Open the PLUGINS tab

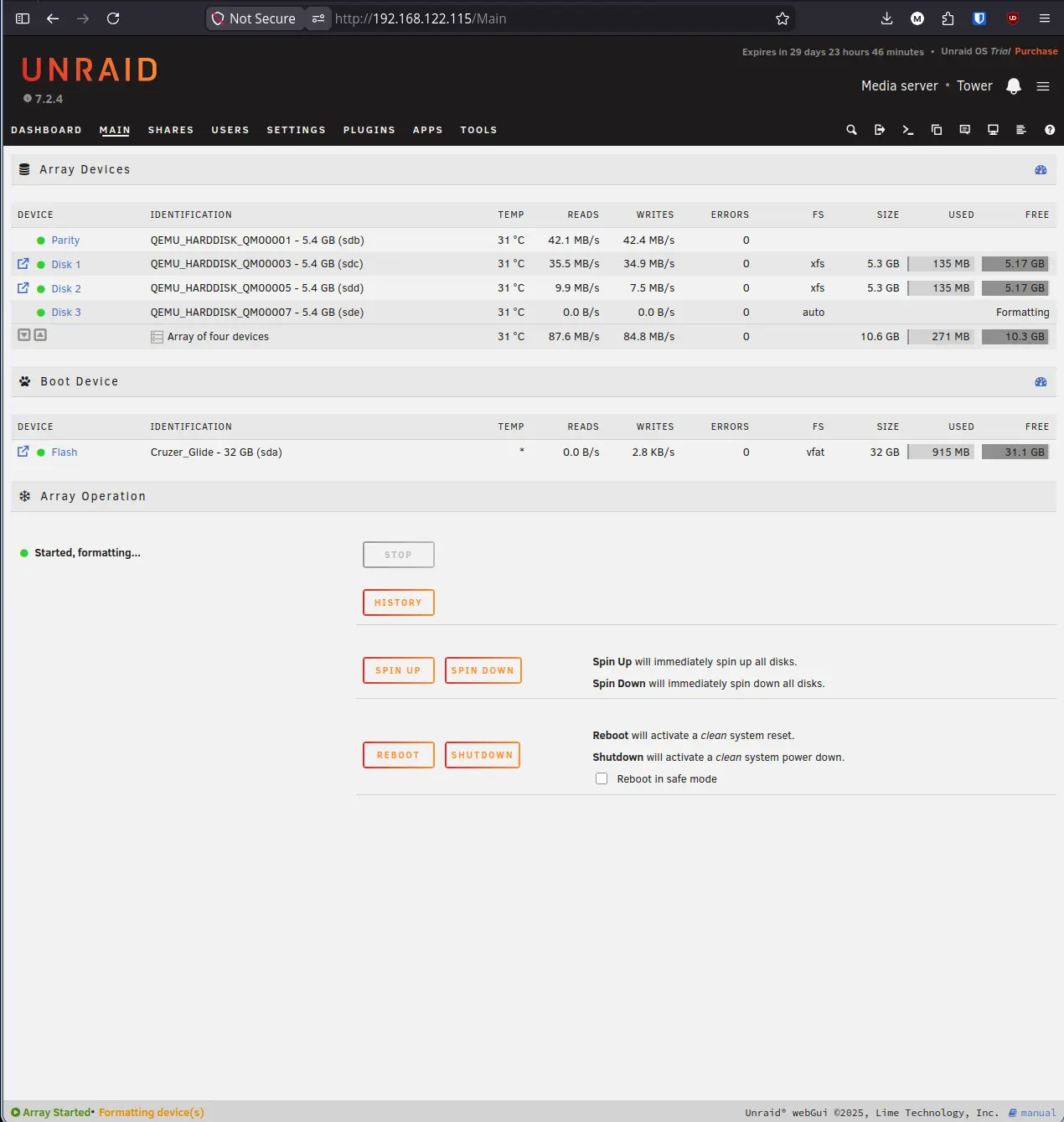(369, 130)
